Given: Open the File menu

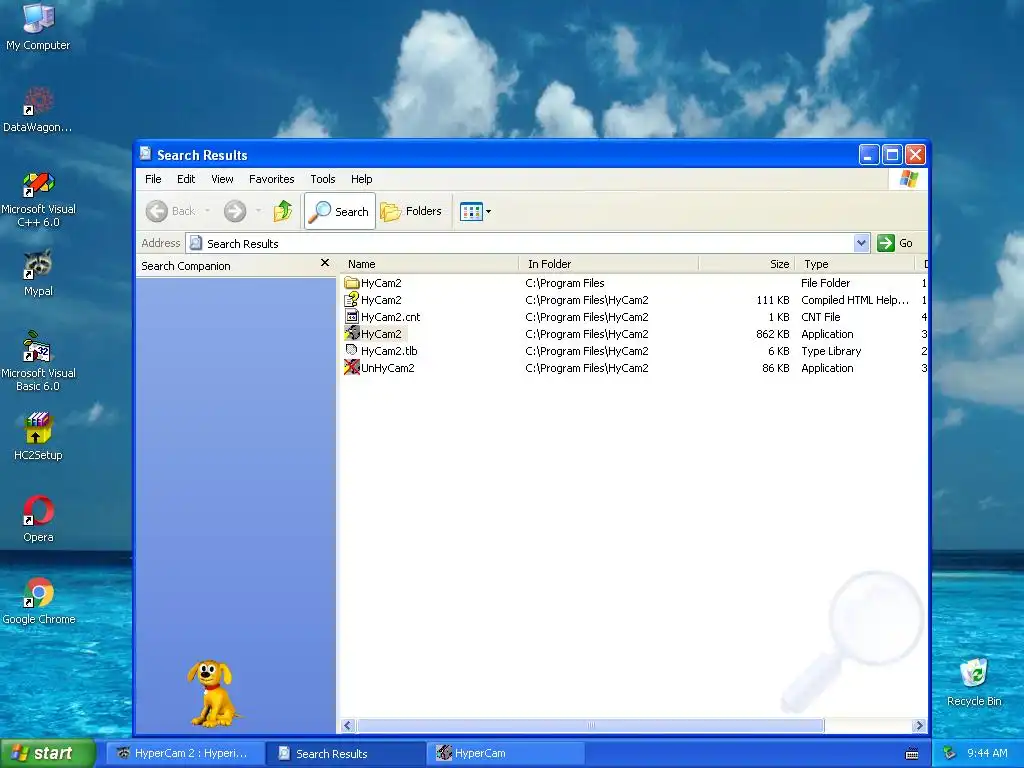Looking at the screenshot, I should coord(153,179).
